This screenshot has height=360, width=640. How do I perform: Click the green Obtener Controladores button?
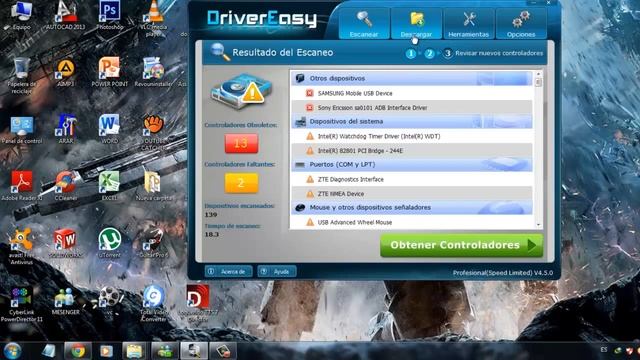point(461,245)
